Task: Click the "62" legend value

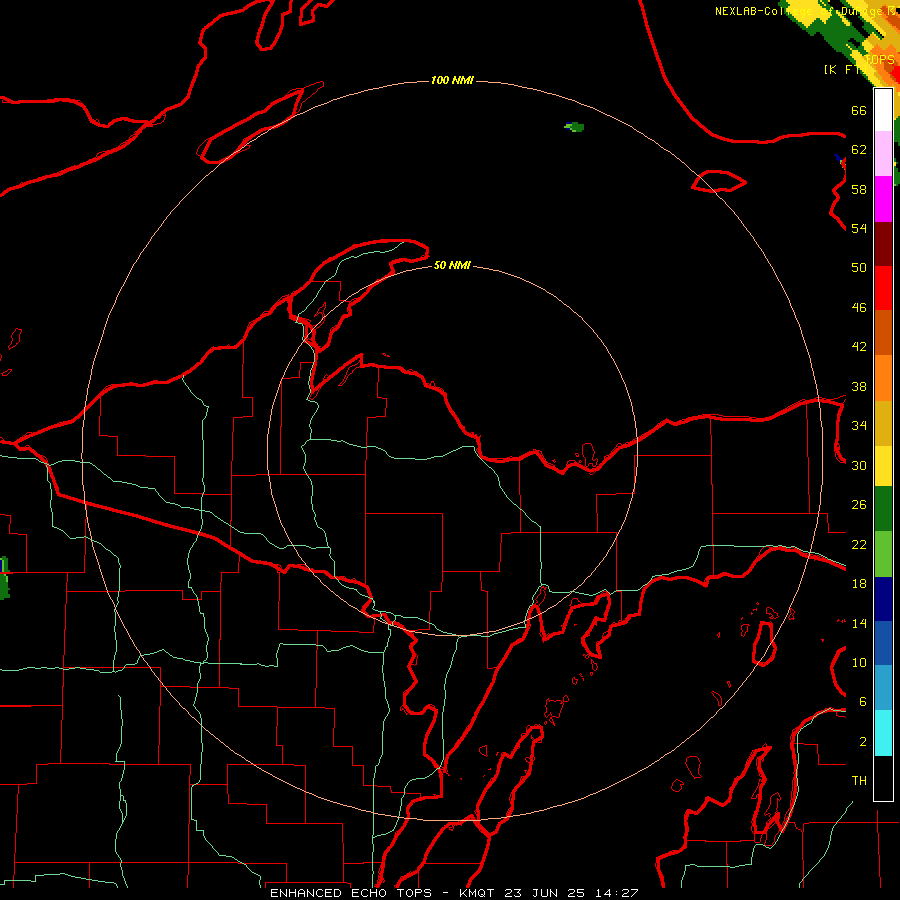Action: click(859, 150)
